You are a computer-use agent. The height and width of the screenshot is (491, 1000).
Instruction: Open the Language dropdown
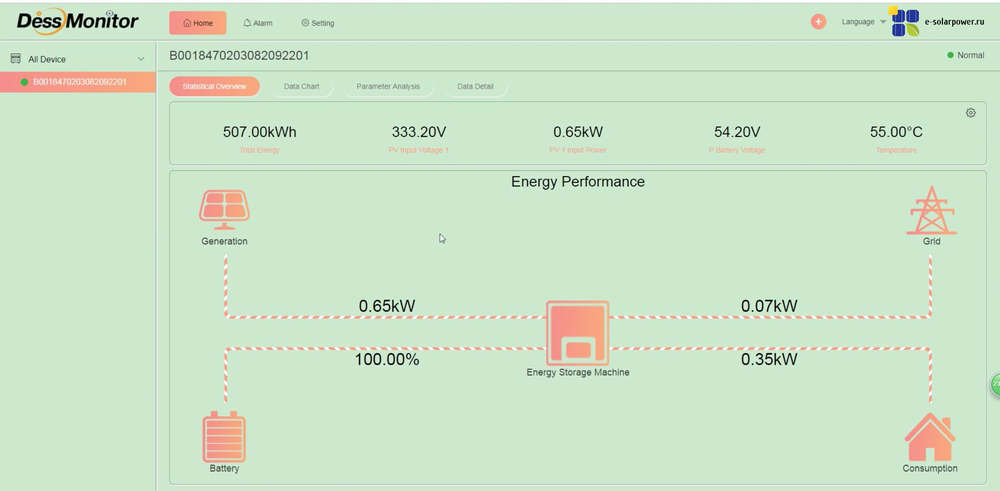863,22
